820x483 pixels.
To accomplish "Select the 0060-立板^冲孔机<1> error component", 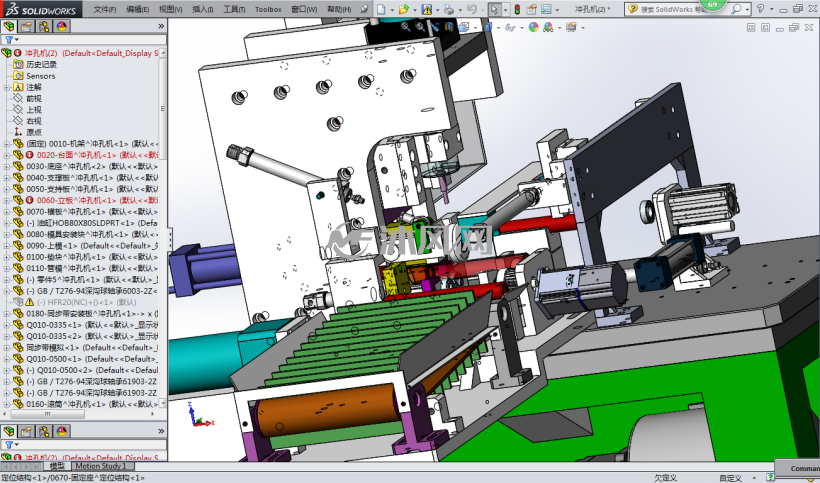I will [x=97, y=200].
